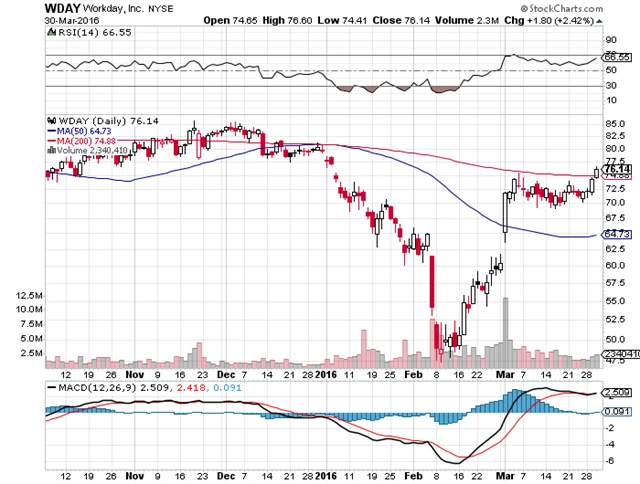Click the Nov label on bottom date axis
Viewport: 640px width, 484px height.
pyautogui.click(x=135, y=476)
